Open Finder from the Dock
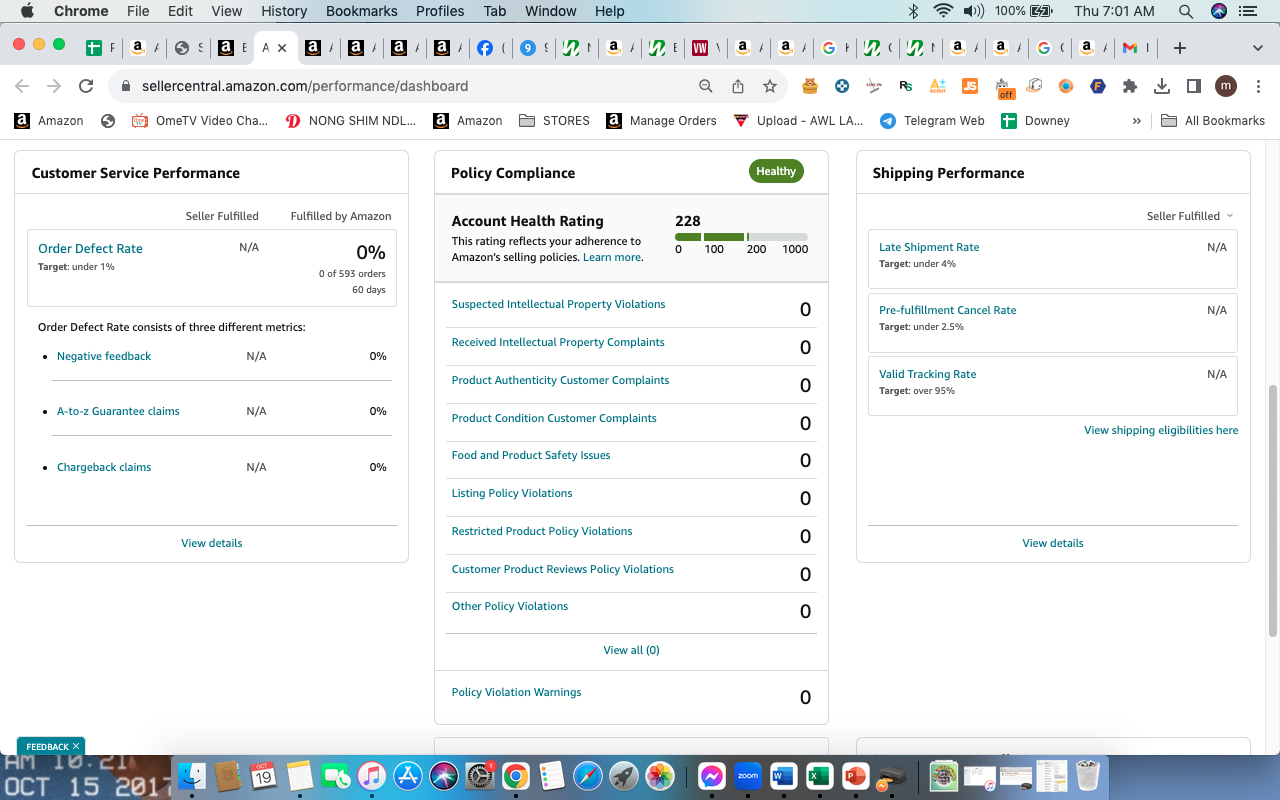The height and width of the screenshot is (800, 1280). [192, 775]
